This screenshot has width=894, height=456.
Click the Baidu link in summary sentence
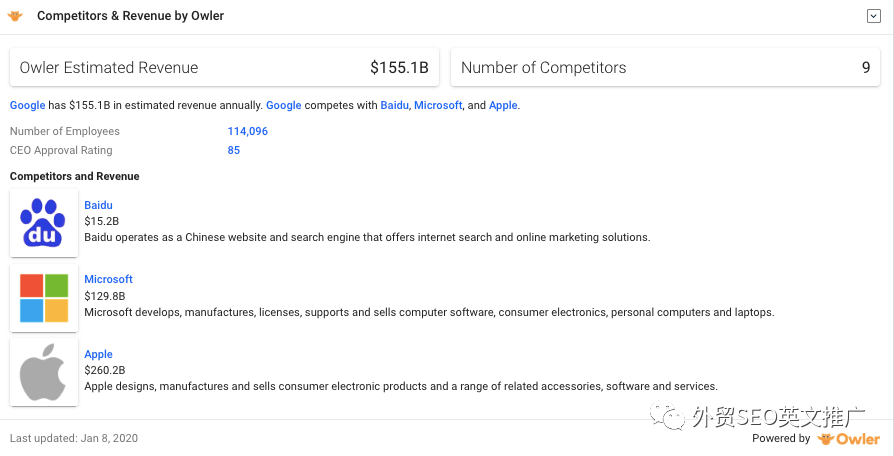[394, 105]
